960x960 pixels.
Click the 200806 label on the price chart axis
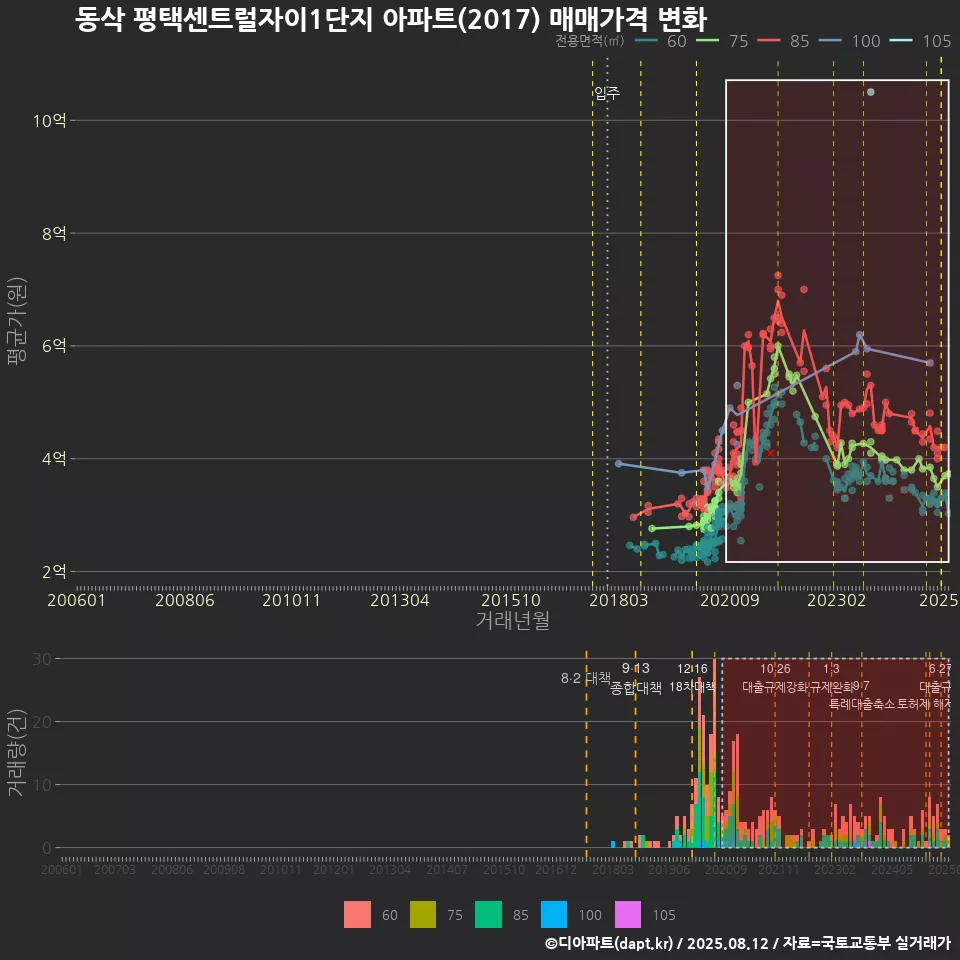click(x=184, y=600)
